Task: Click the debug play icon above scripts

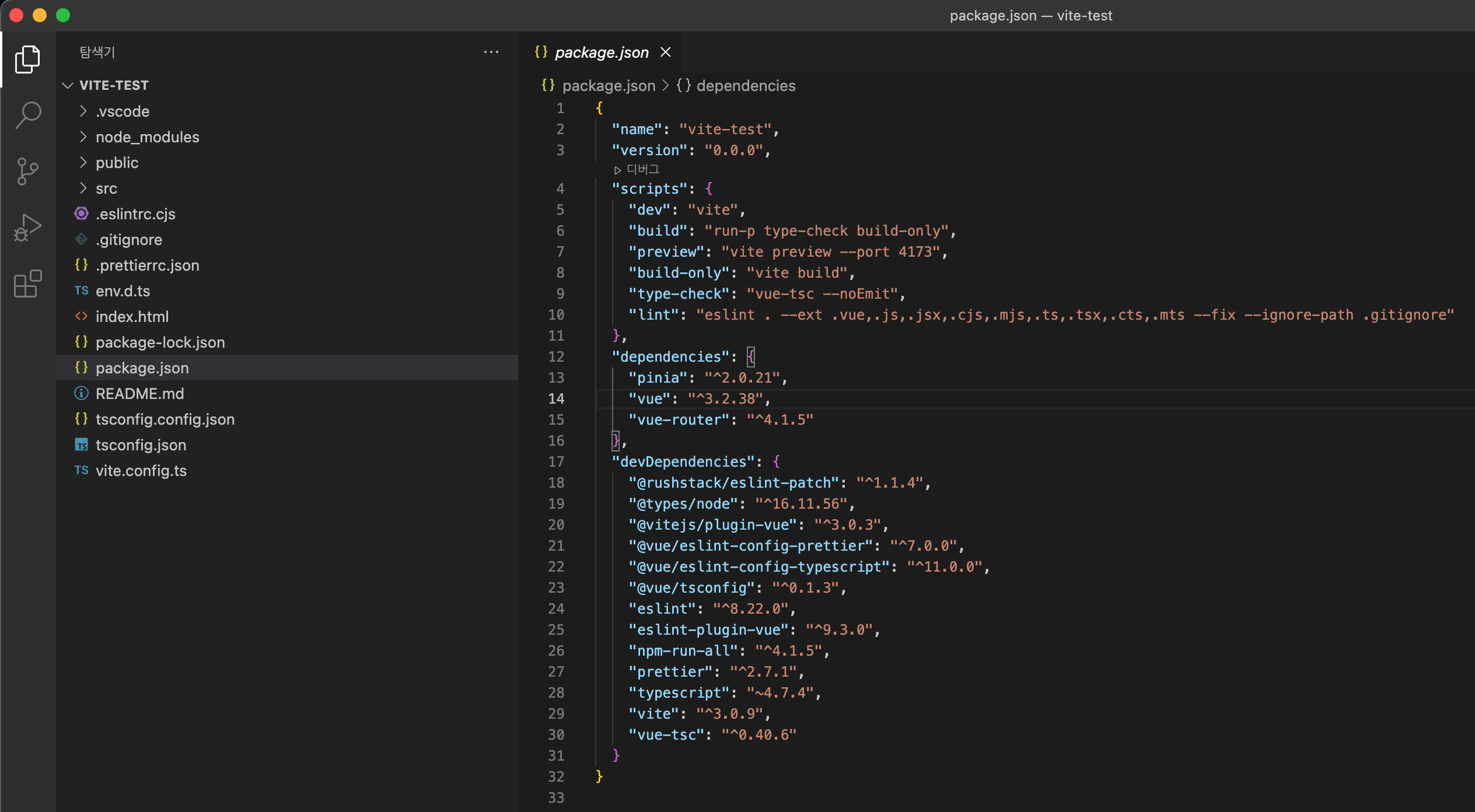Action: [x=617, y=170]
